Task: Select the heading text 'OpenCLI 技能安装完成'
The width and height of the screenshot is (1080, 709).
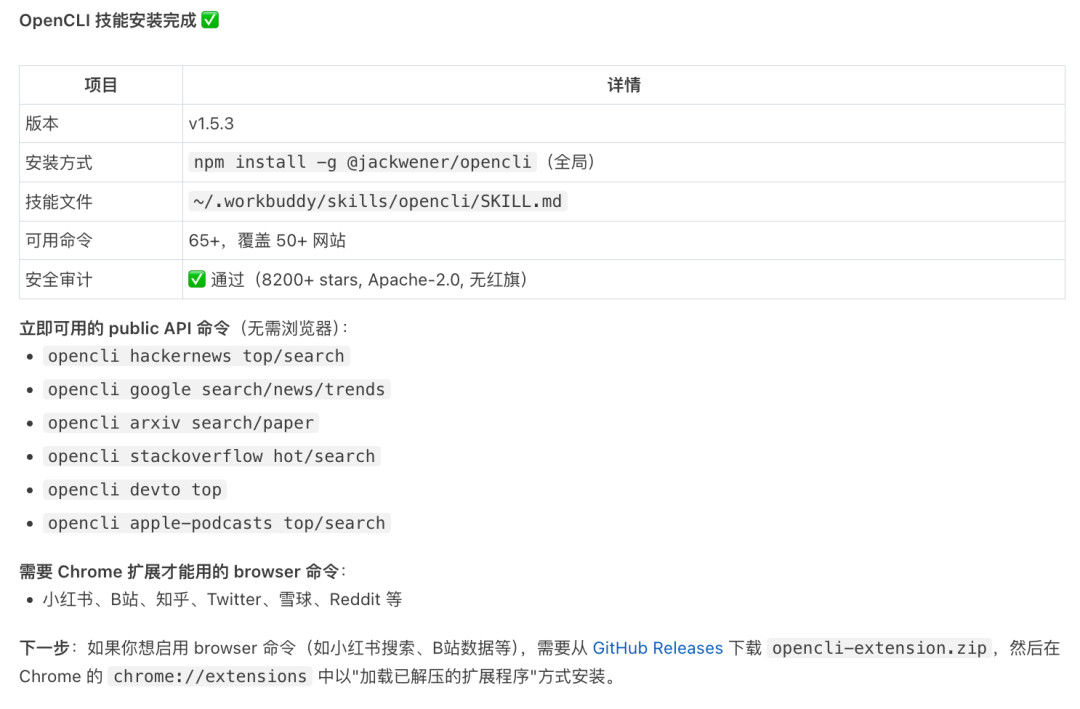Action: [x=107, y=21]
